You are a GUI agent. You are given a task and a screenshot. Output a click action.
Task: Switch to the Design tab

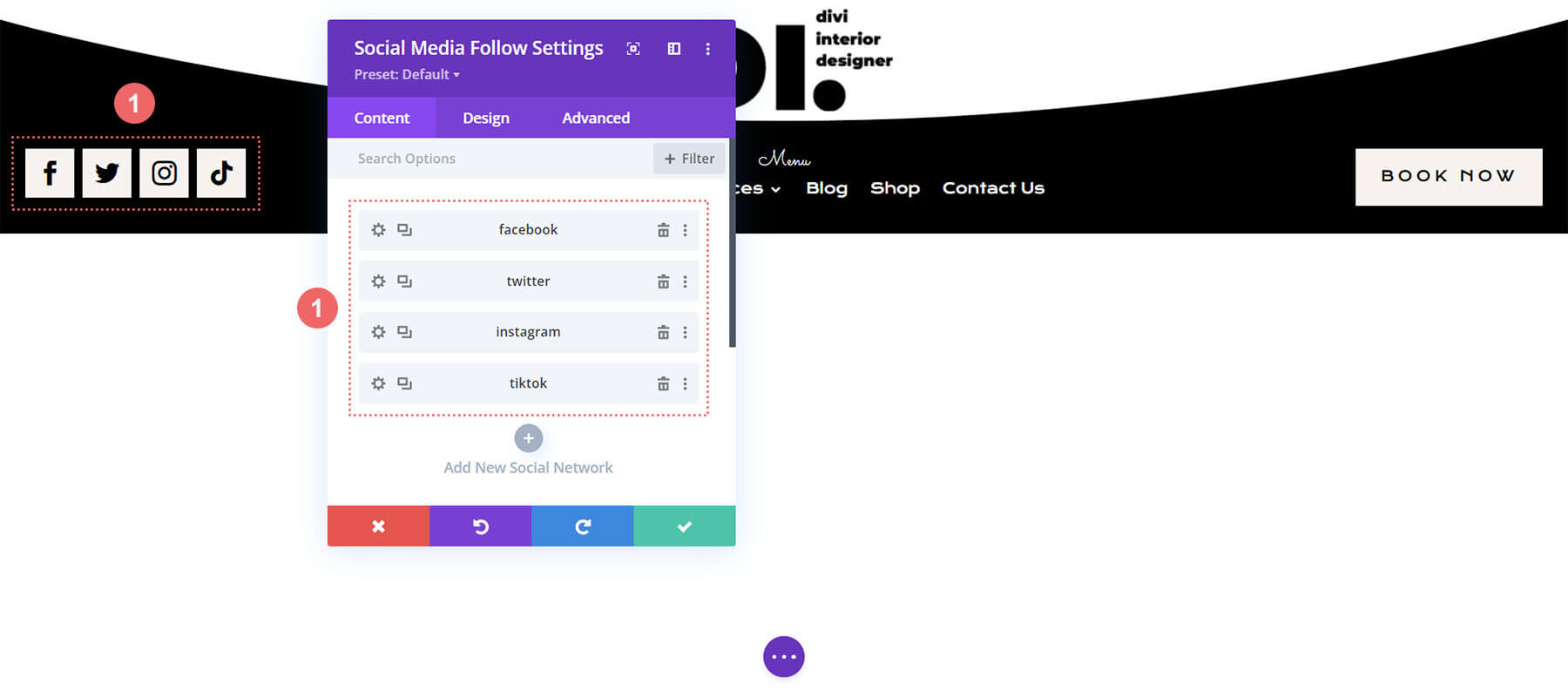pyautogui.click(x=485, y=118)
